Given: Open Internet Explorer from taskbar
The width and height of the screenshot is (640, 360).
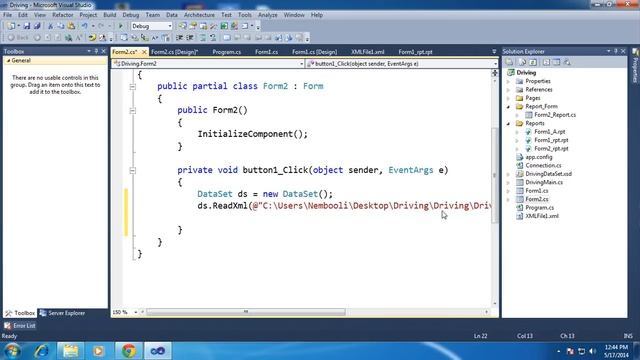Looking at the screenshot, I should (x=41, y=351).
